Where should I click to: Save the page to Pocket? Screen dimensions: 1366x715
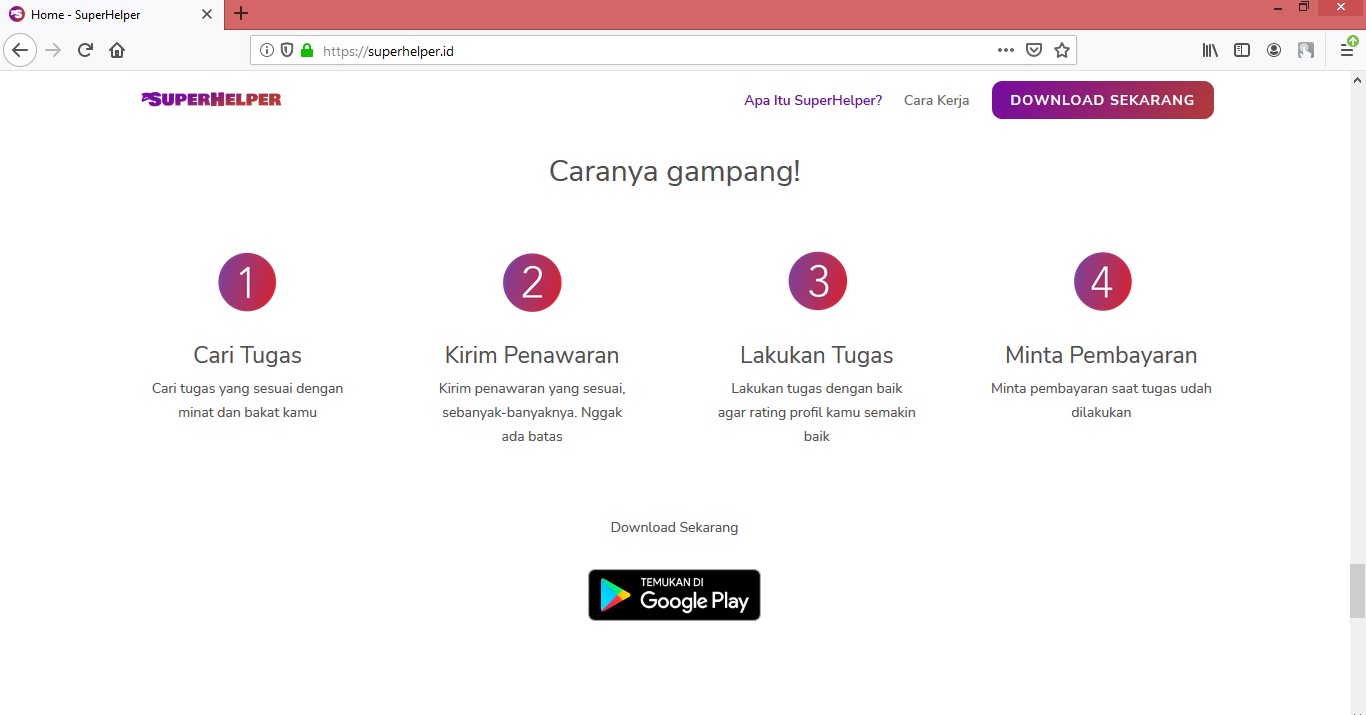(x=1033, y=50)
